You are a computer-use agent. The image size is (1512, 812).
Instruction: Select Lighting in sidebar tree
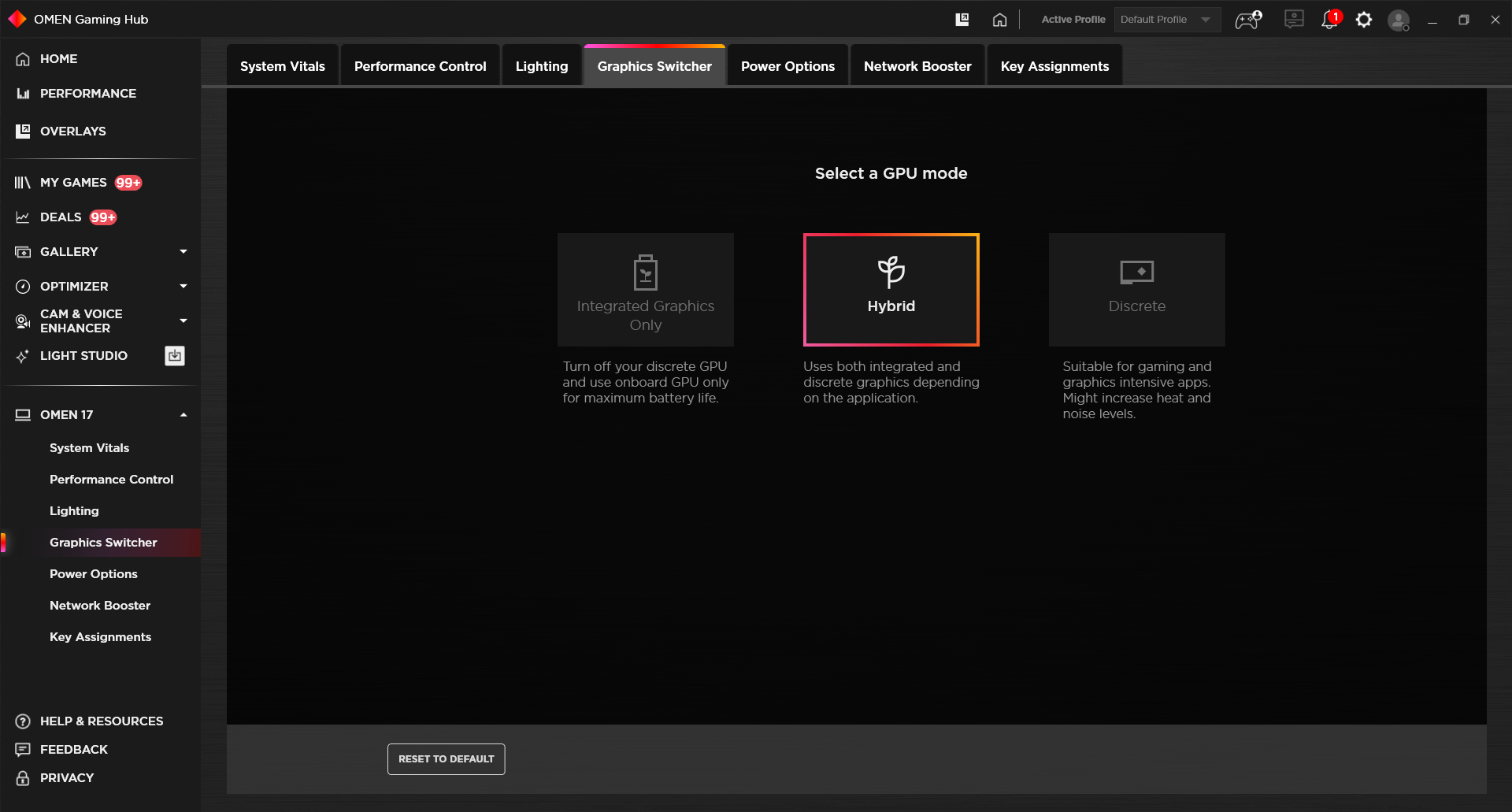(x=74, y=511)
